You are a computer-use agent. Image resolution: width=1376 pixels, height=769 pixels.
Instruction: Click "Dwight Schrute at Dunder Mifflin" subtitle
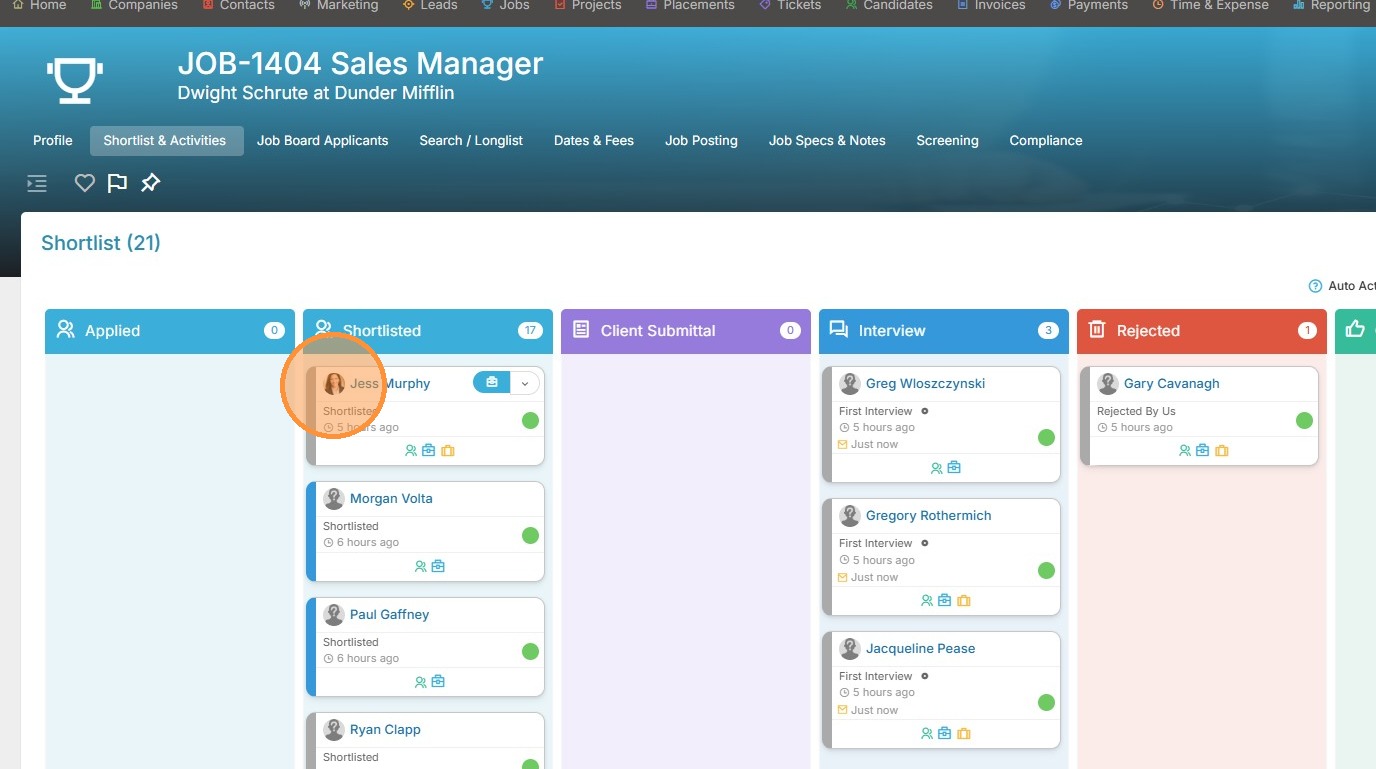point(316,93)
